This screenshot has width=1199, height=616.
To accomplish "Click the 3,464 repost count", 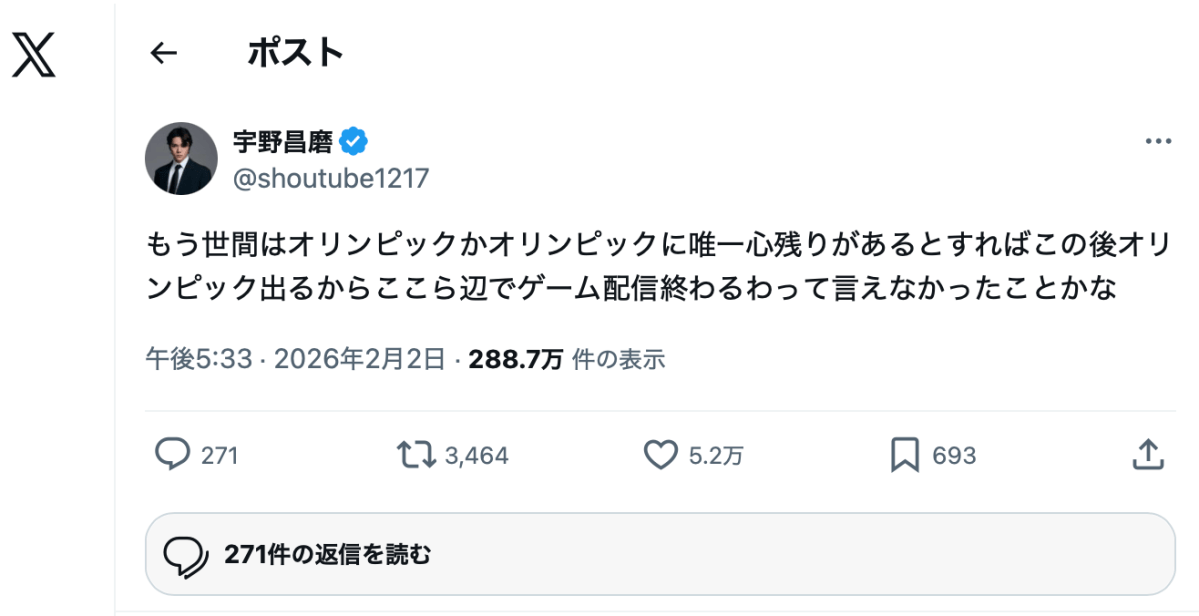I will click(x=476, y=457).
